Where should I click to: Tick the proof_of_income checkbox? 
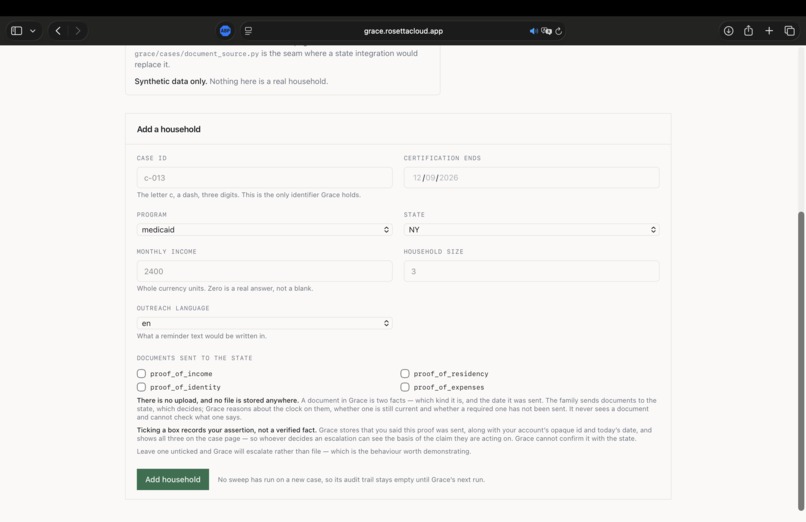(x=141, y=374)
